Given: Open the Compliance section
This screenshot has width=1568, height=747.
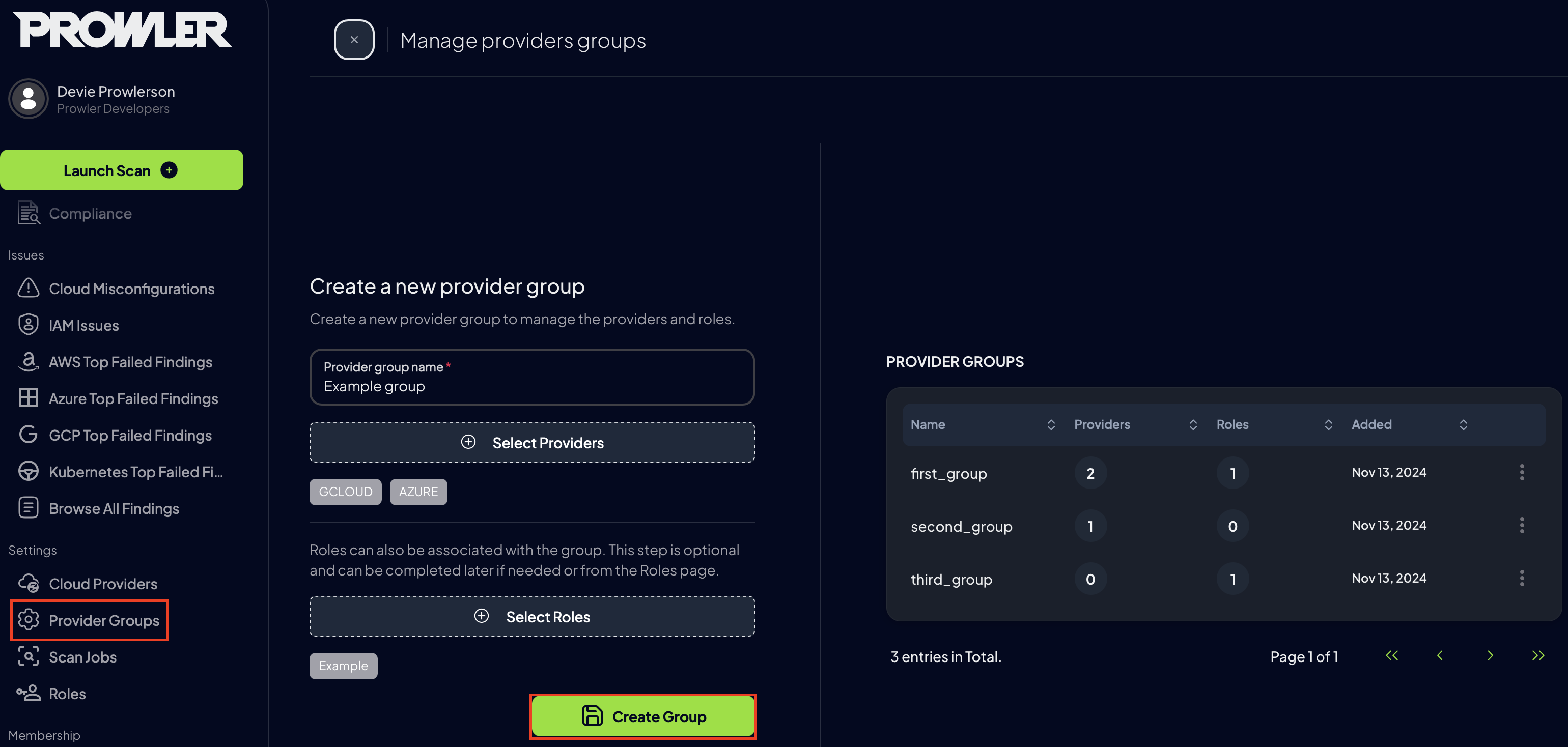Looking at the screenshot, I should coord(90,214).
